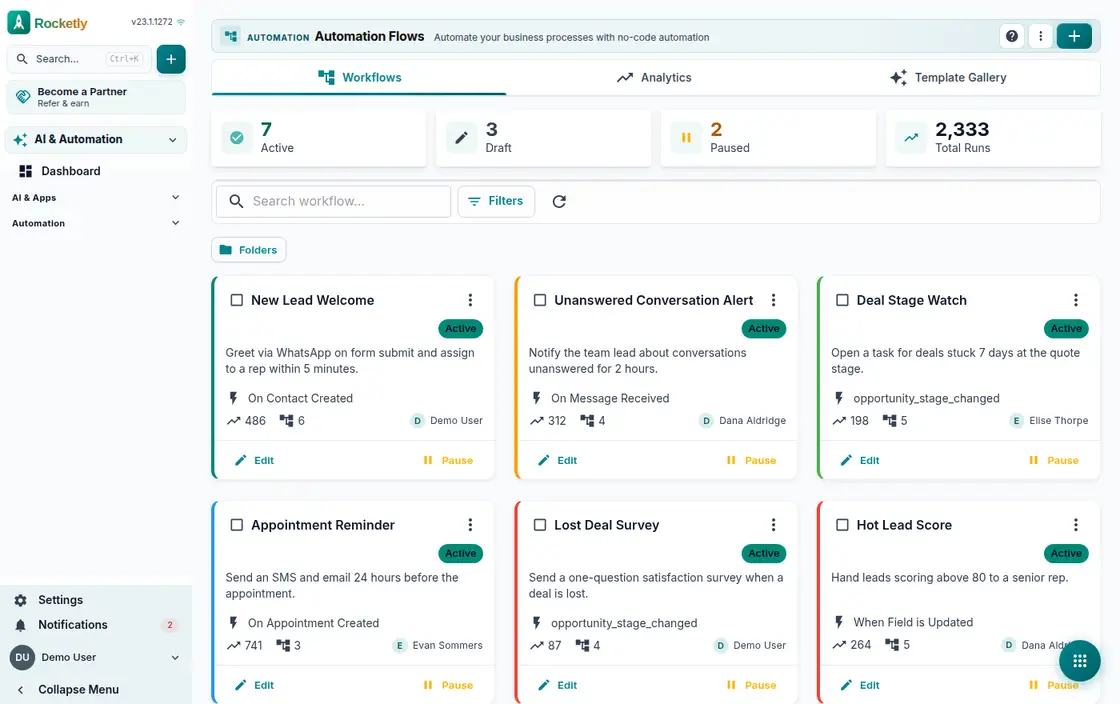The image size is (1120, 704).
Task: Switch to the Analytics tab
Action: [x=654, y=78]
